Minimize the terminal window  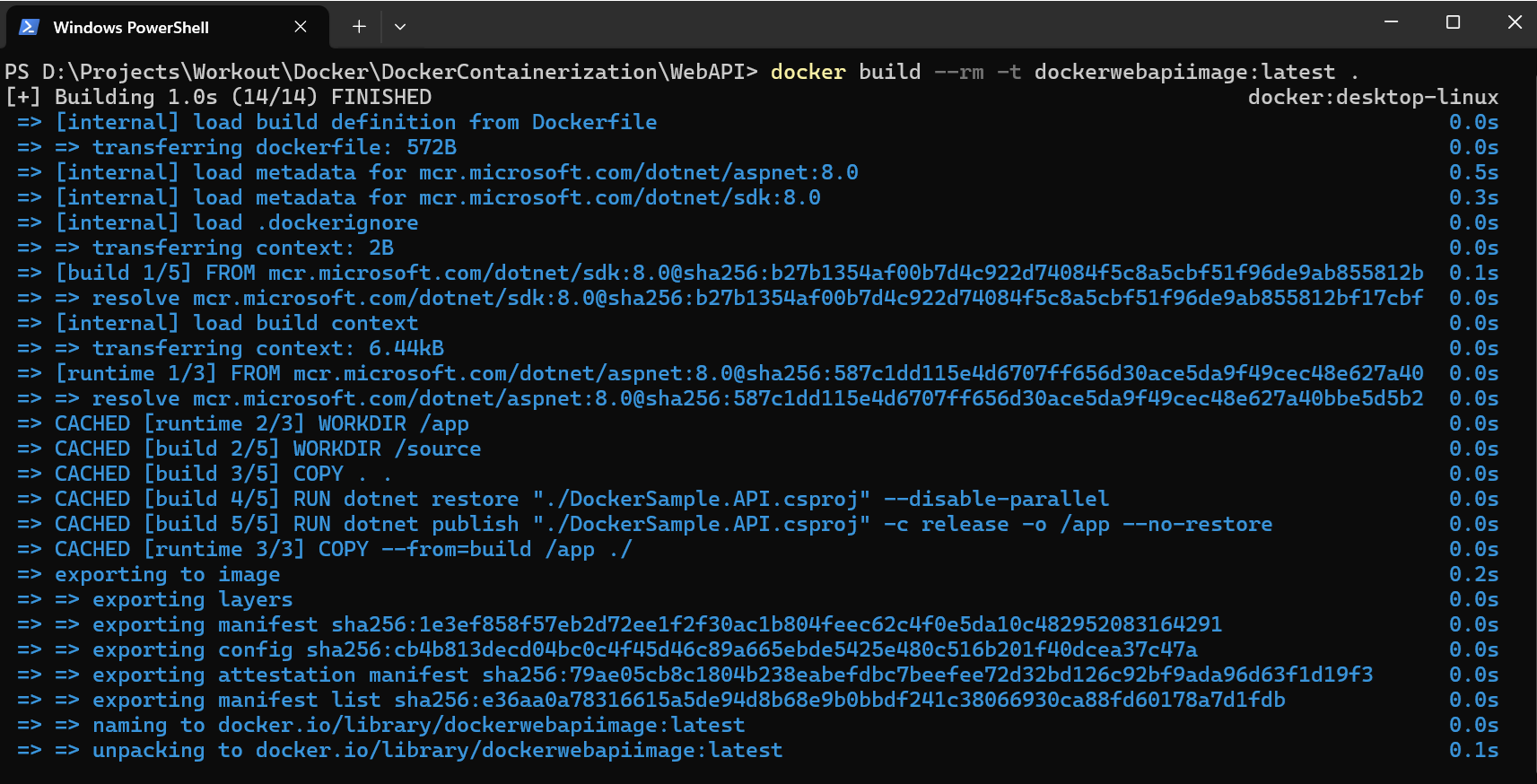tap(1391, 22)
